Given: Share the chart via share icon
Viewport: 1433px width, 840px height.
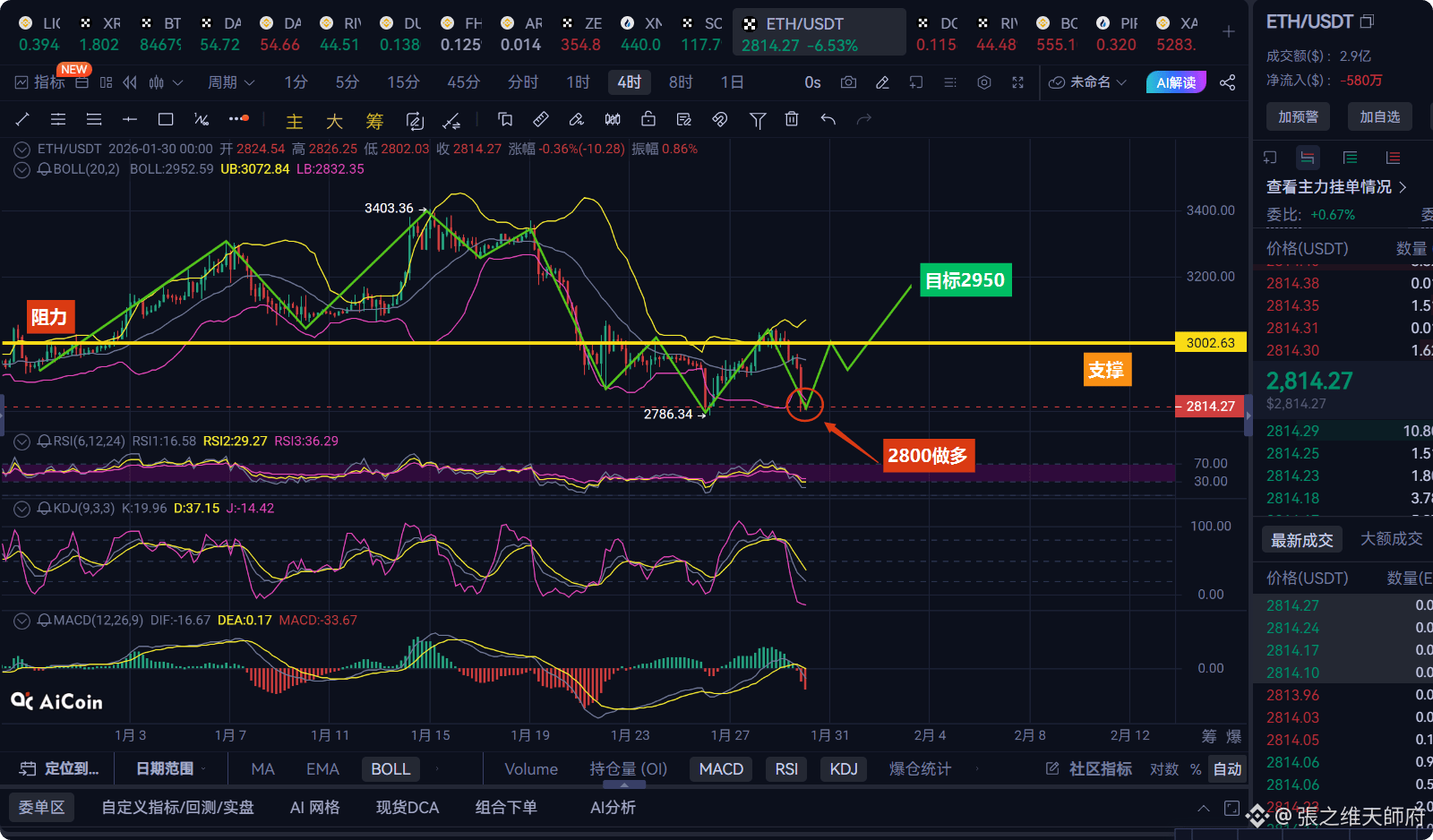Looking at the screenshot, I should point(1228,82).
